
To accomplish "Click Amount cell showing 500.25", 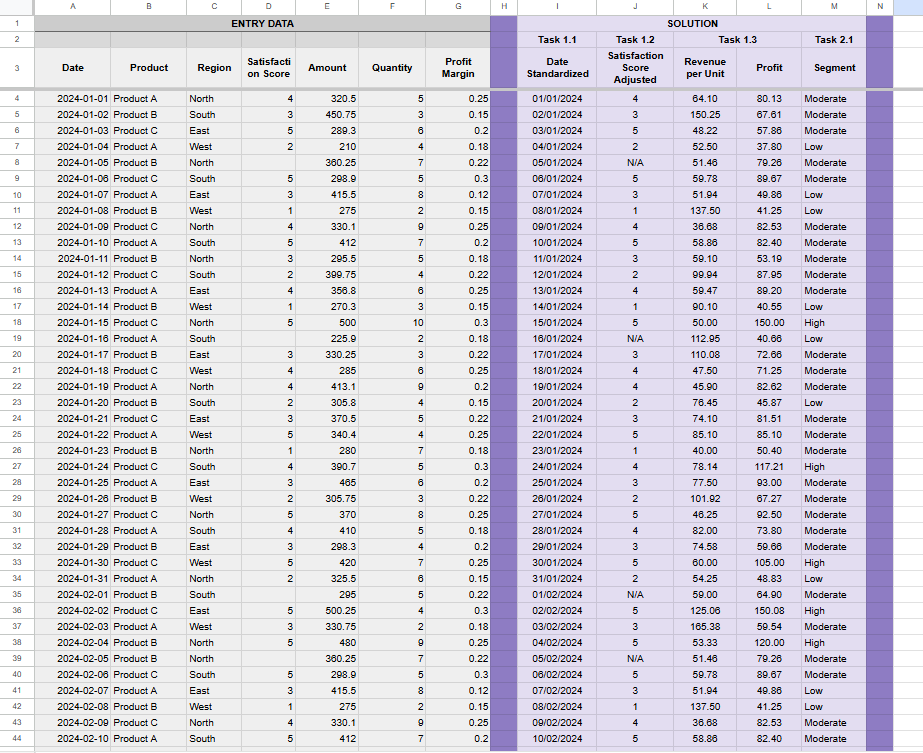I will click(x=327, y=611).
